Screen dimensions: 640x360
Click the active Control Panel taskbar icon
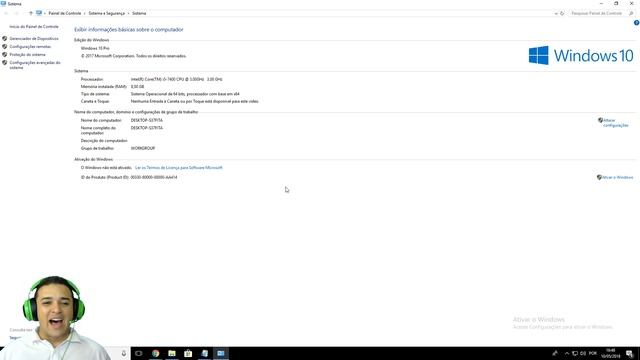point(221,353)
